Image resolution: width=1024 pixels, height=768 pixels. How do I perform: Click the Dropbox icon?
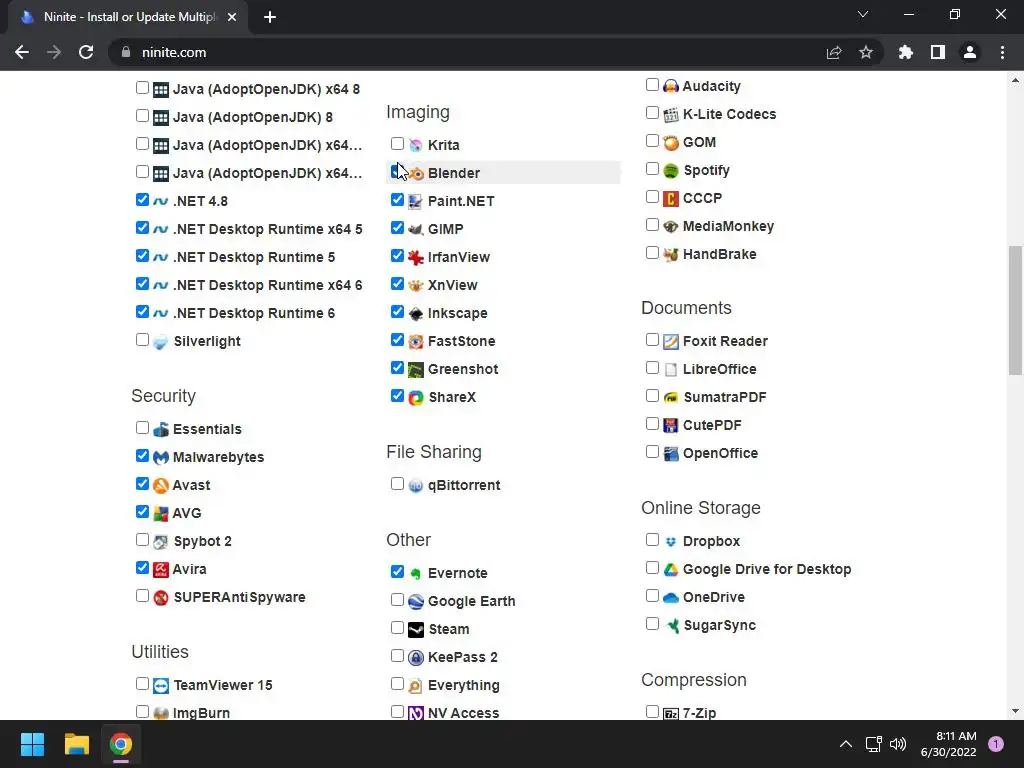671,541
